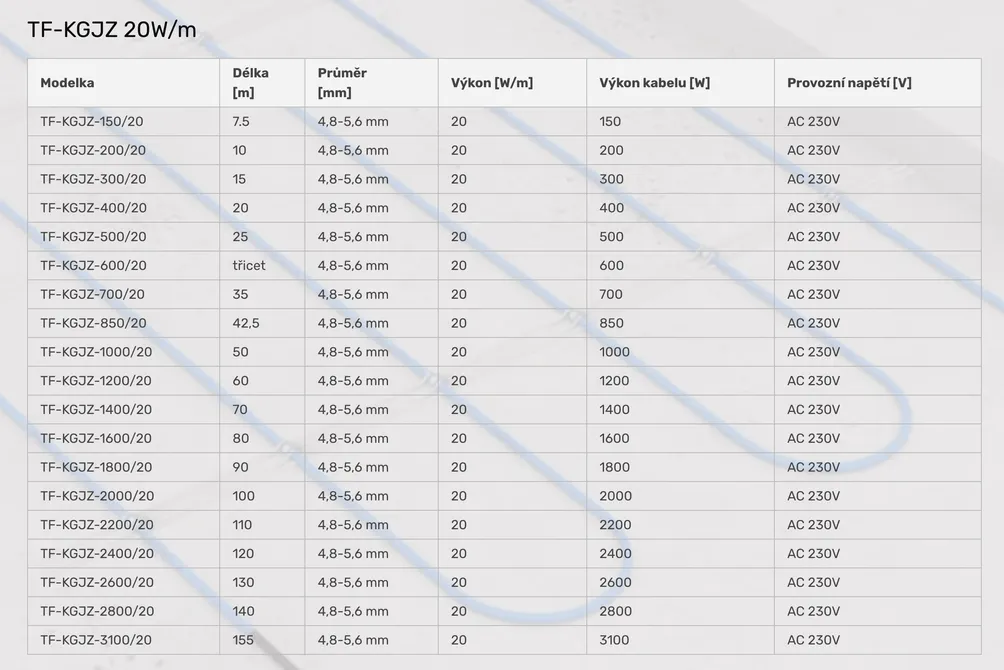This screenshot has height=670, width=1004.
Task: Click the 7.5 length cell
Action: (x=241, y=122)
